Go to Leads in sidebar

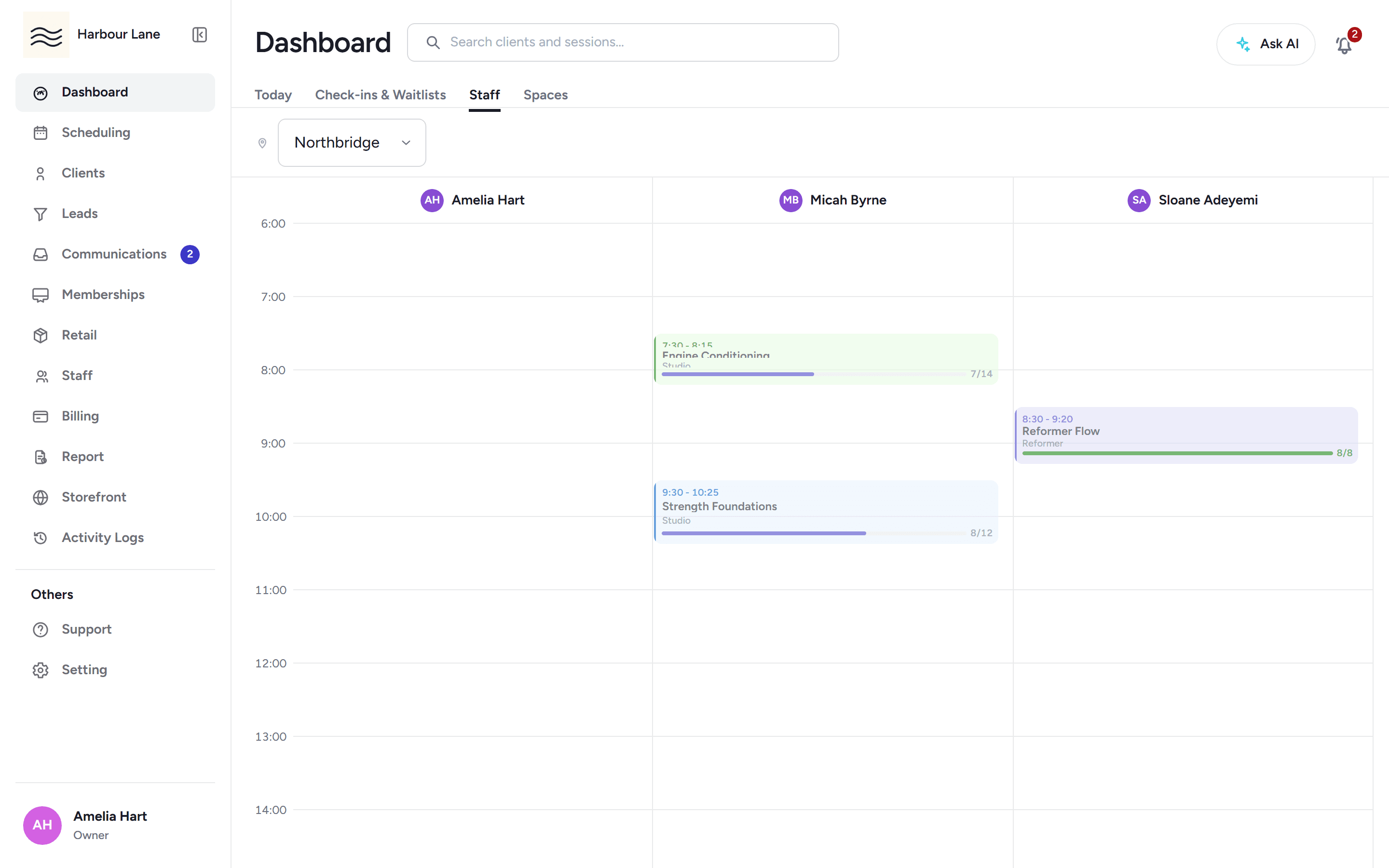(x=115, y=214)
